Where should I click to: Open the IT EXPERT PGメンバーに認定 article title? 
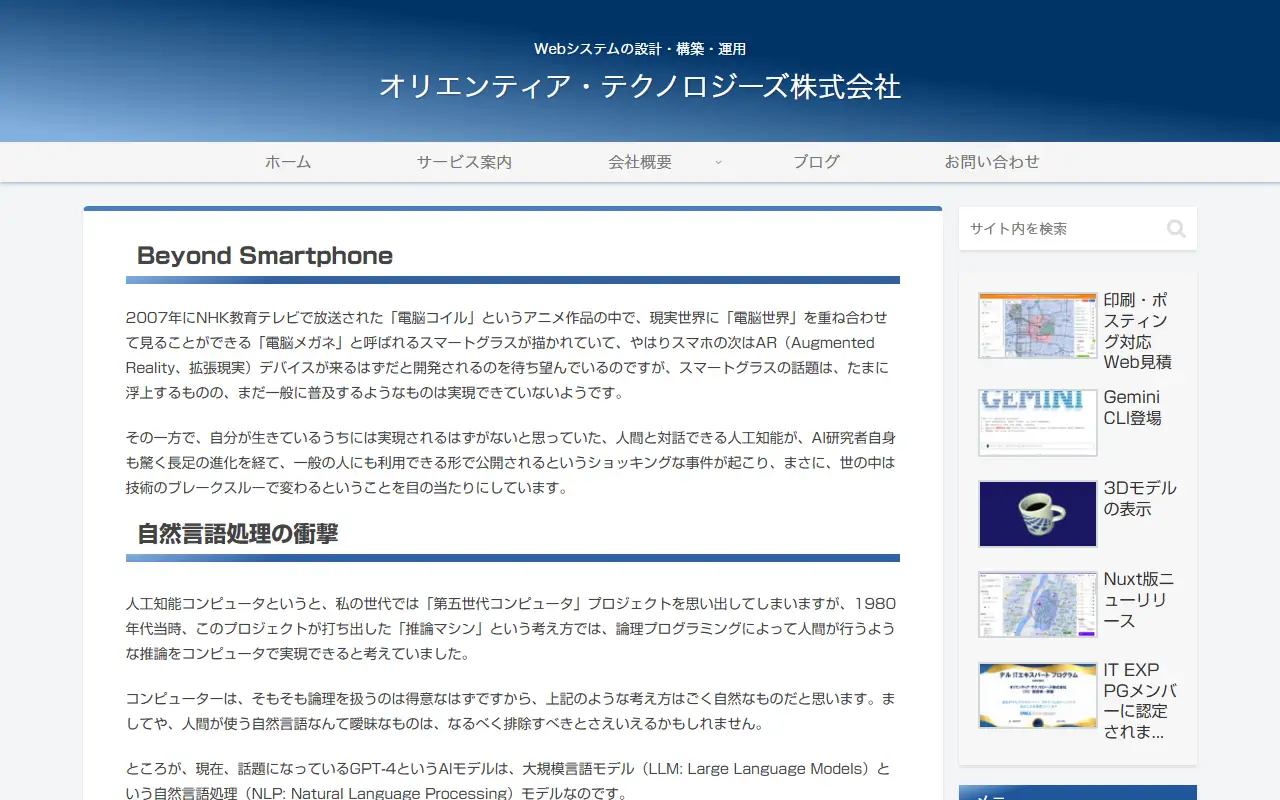coord(1140,701)
